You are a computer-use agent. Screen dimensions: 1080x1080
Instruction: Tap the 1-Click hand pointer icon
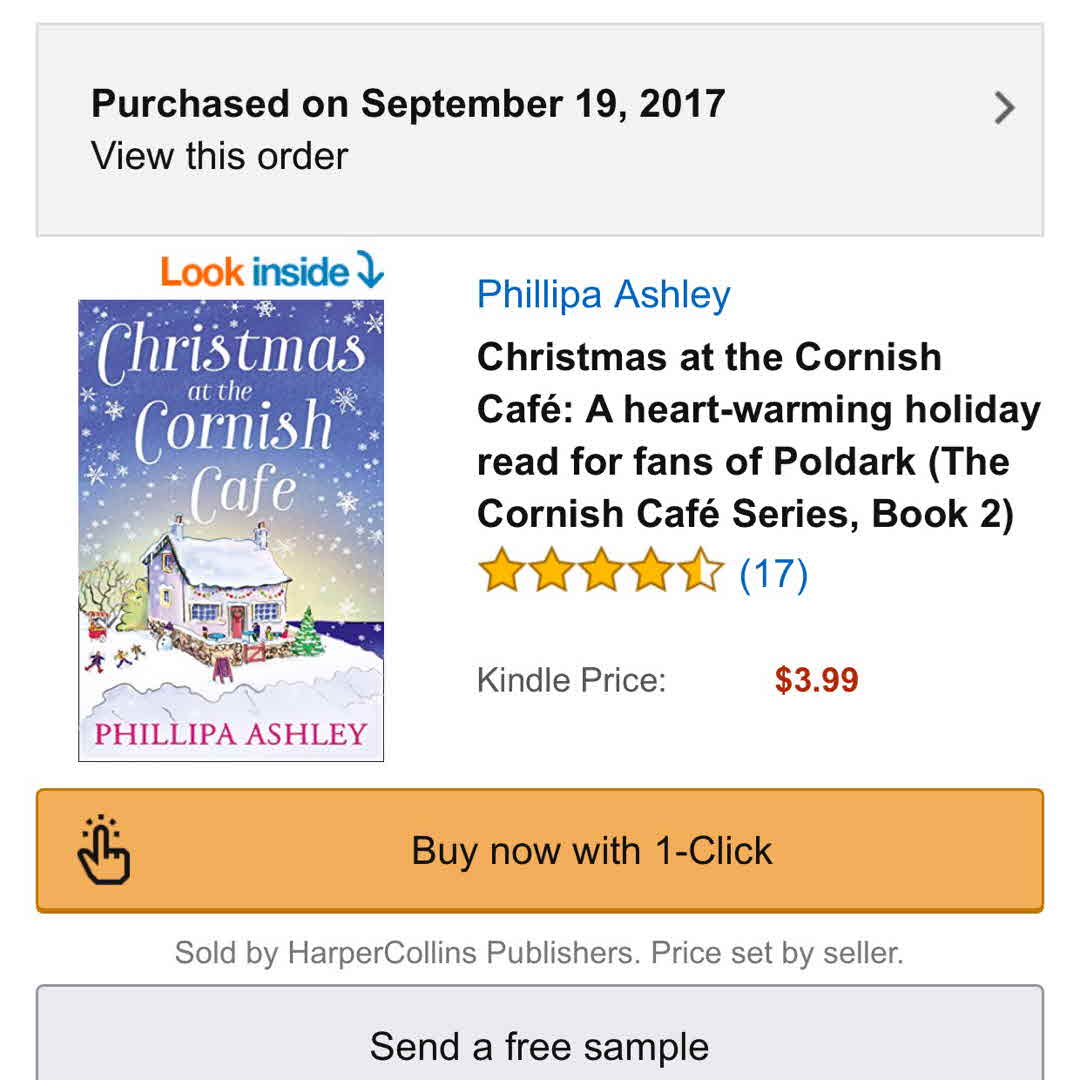pos(104,851)
